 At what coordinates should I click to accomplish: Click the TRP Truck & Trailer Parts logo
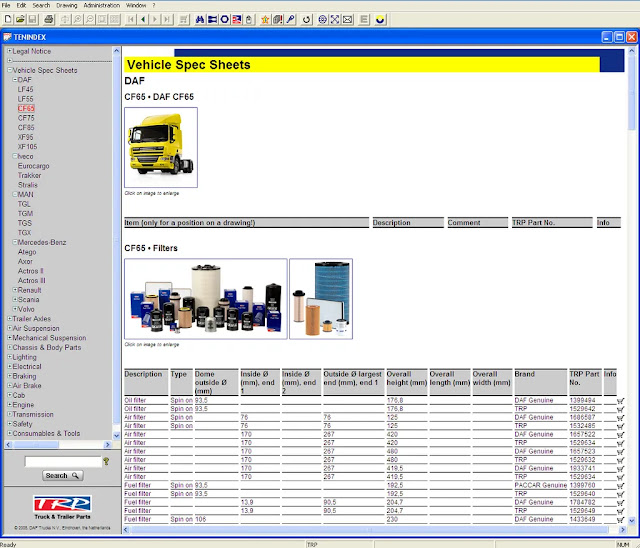pos(62,507)
